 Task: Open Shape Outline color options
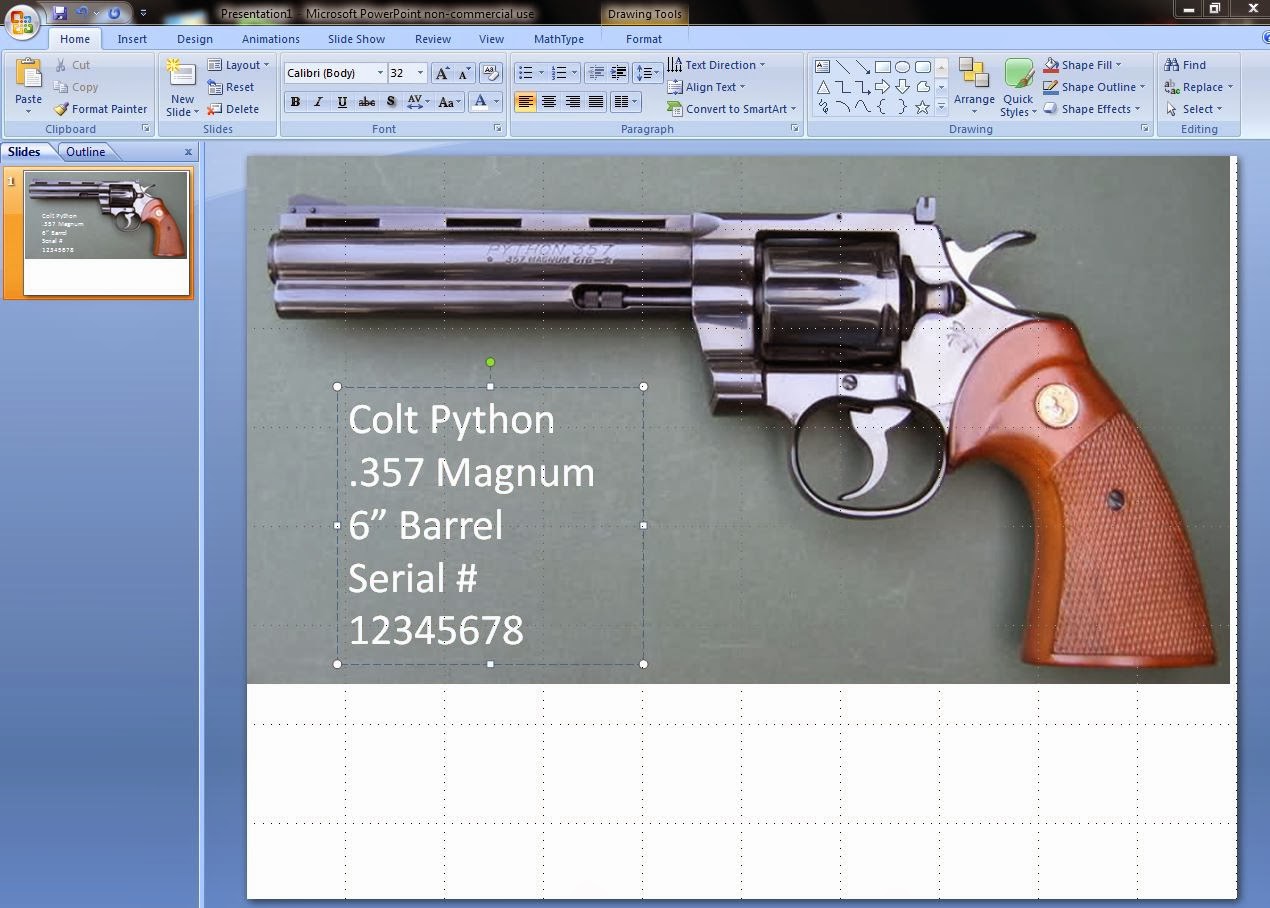pyautogui.click(x=1095, y=87)
